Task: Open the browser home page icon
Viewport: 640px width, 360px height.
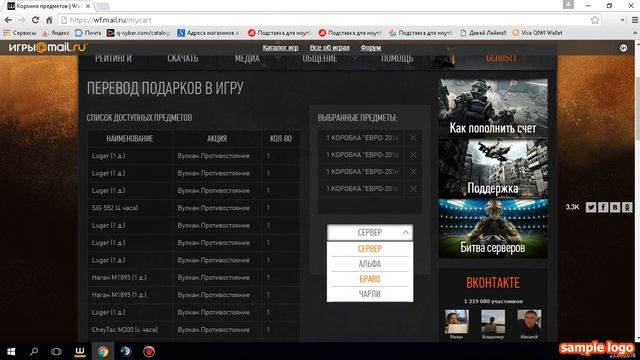Action: click(x=49, y=20)
